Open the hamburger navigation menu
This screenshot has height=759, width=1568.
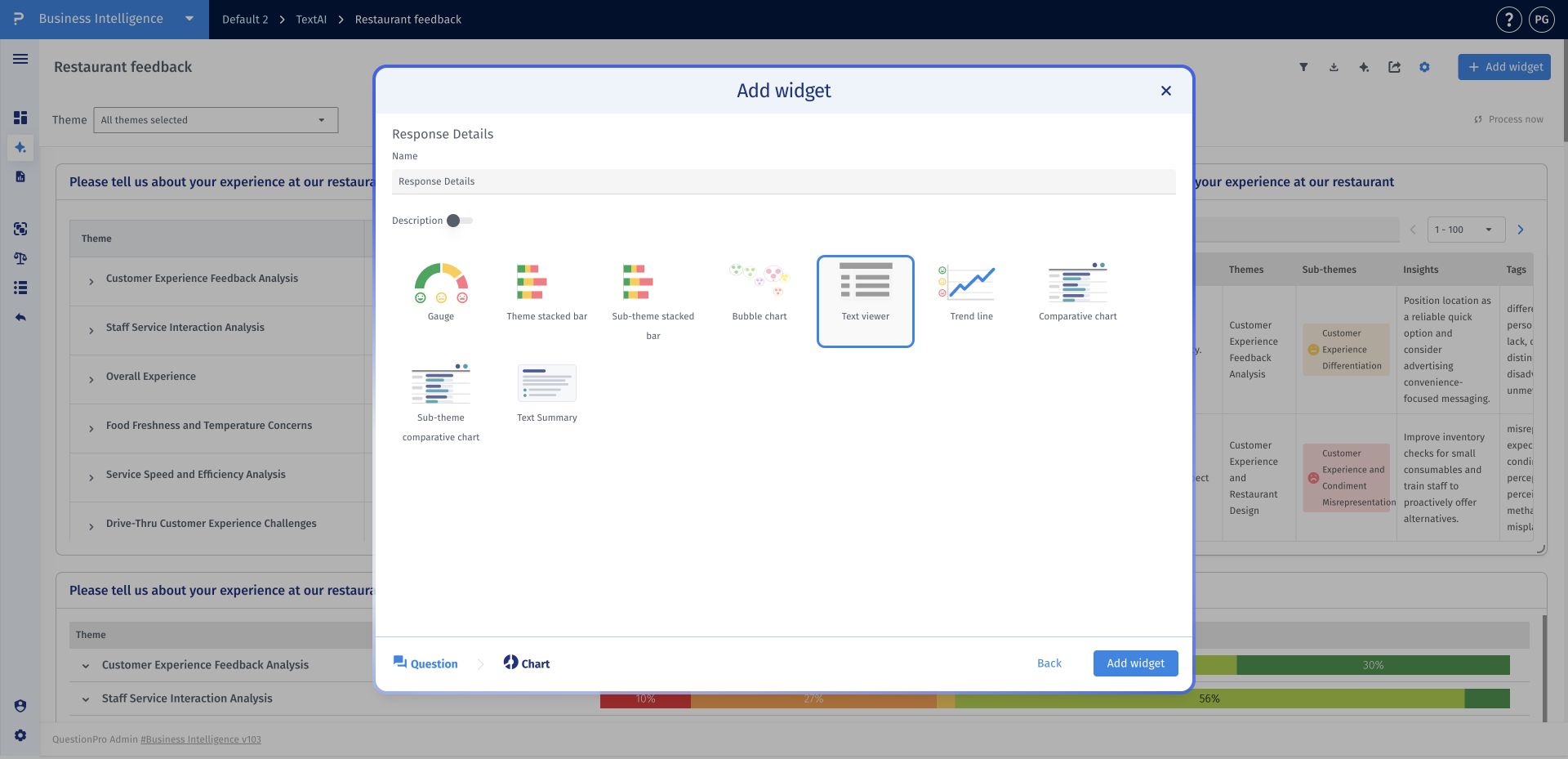(20, 59)
